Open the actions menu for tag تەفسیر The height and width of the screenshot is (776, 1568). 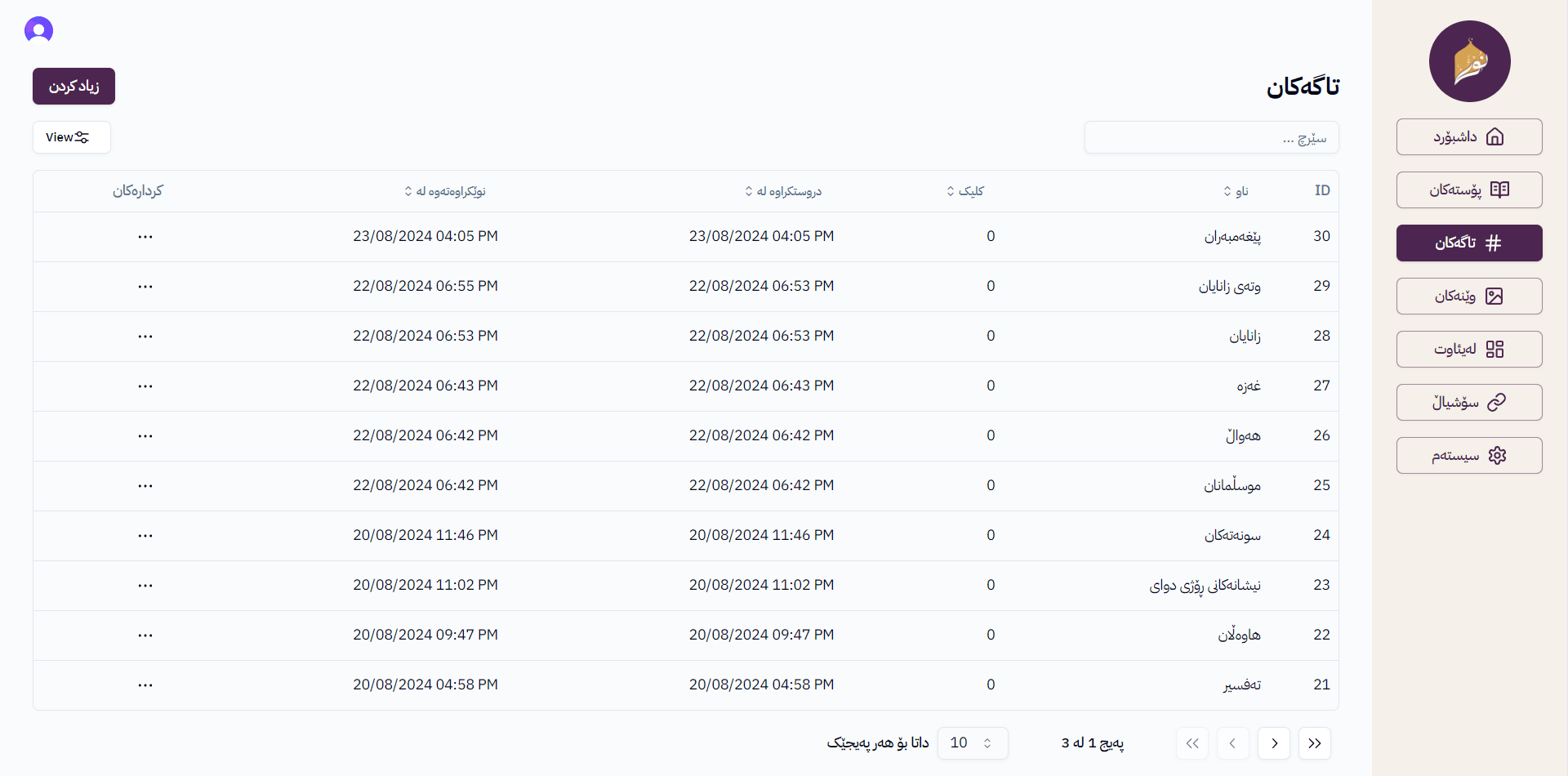(x=145, y=685)
